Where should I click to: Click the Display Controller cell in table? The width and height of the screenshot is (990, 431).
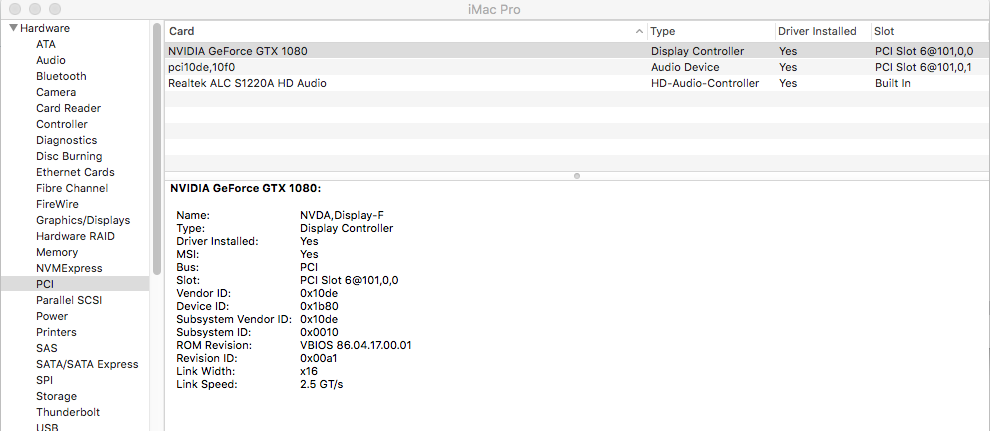pyautogui.click(x=698, y=51)
